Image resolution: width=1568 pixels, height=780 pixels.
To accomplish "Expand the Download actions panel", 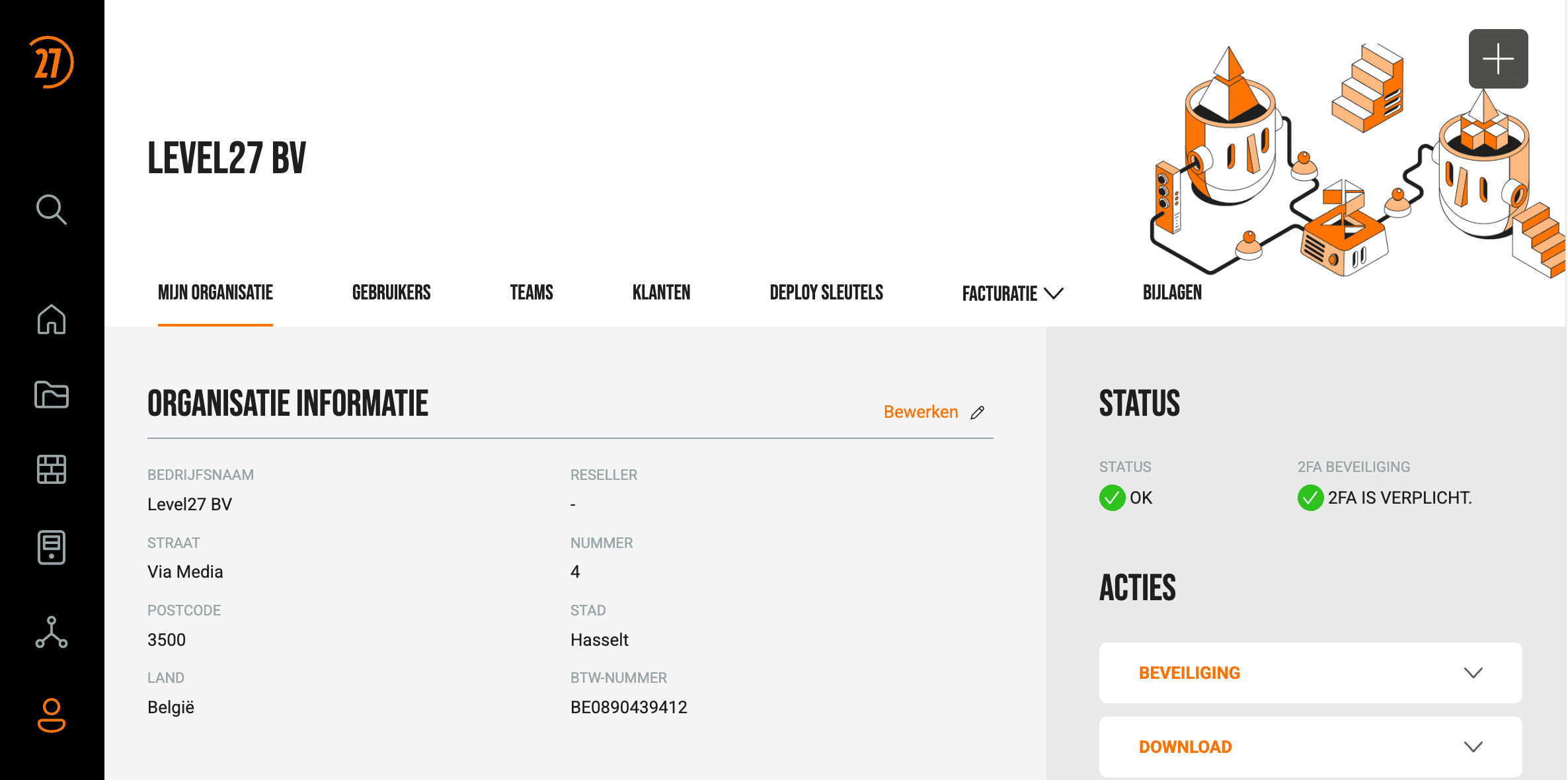I will tap(1310, 747).
